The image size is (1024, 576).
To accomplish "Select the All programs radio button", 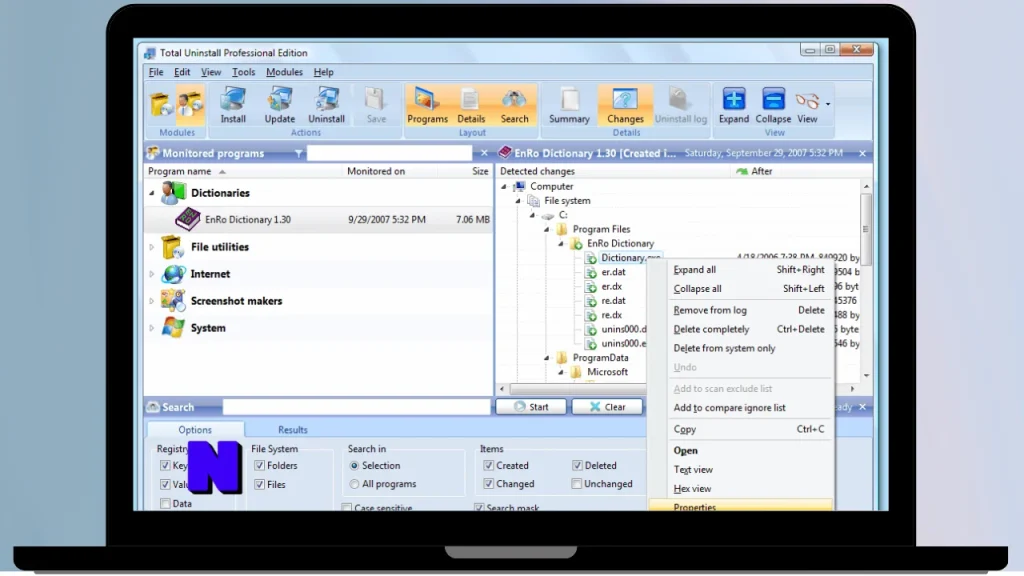I will (354, 484).
